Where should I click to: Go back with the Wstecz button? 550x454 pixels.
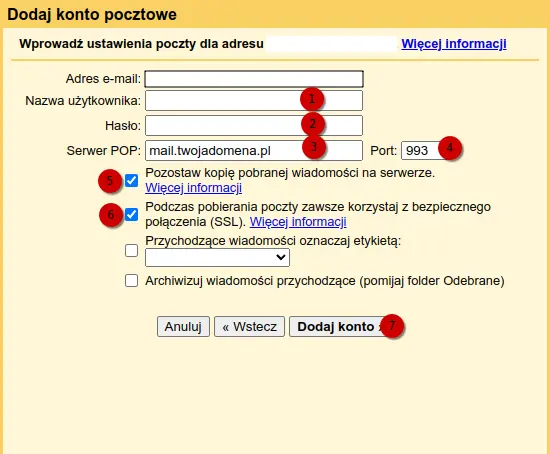[x=249, y=327]
